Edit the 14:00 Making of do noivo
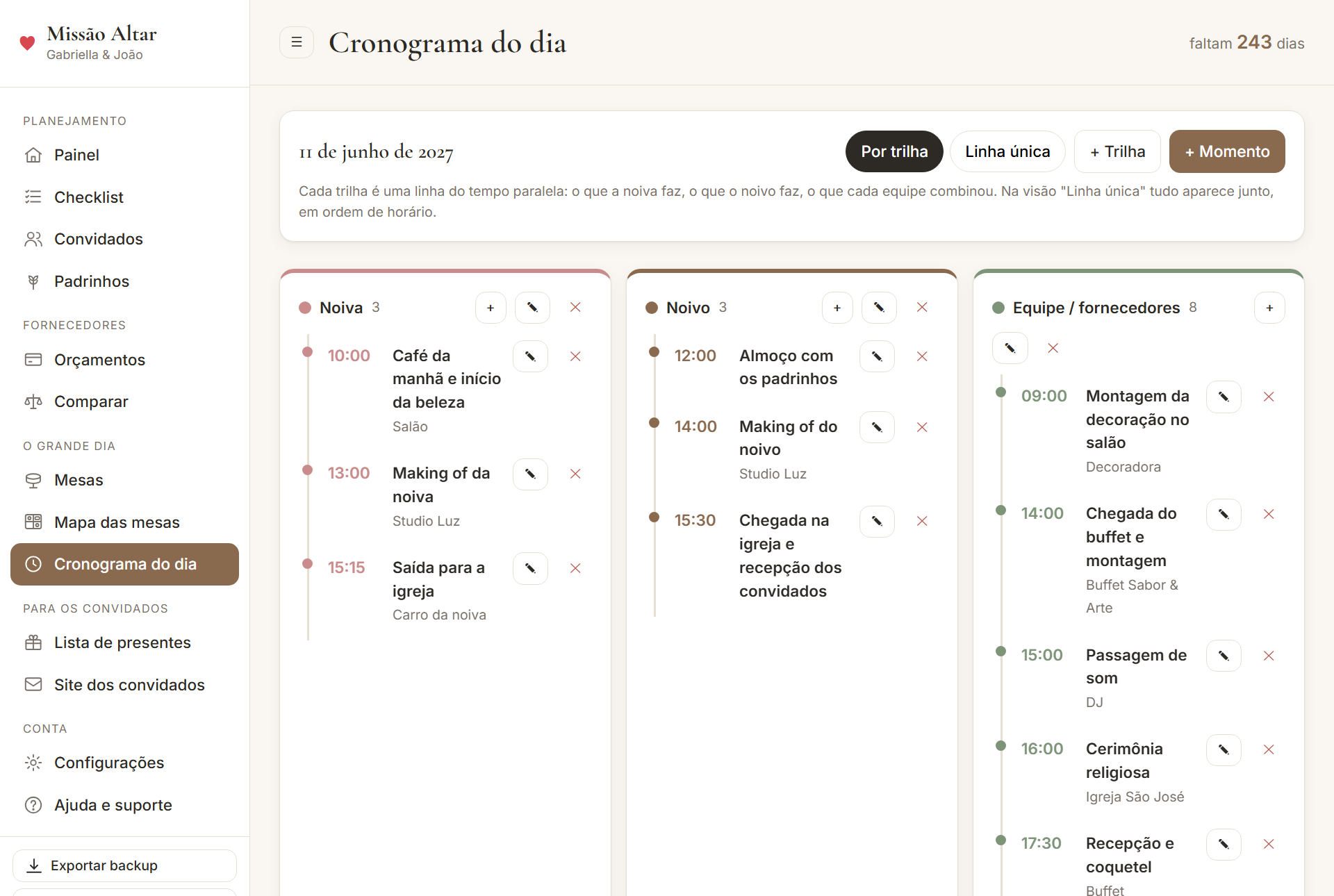Image resolution: width=1334 pixels, height=896 pixels. 877,427
